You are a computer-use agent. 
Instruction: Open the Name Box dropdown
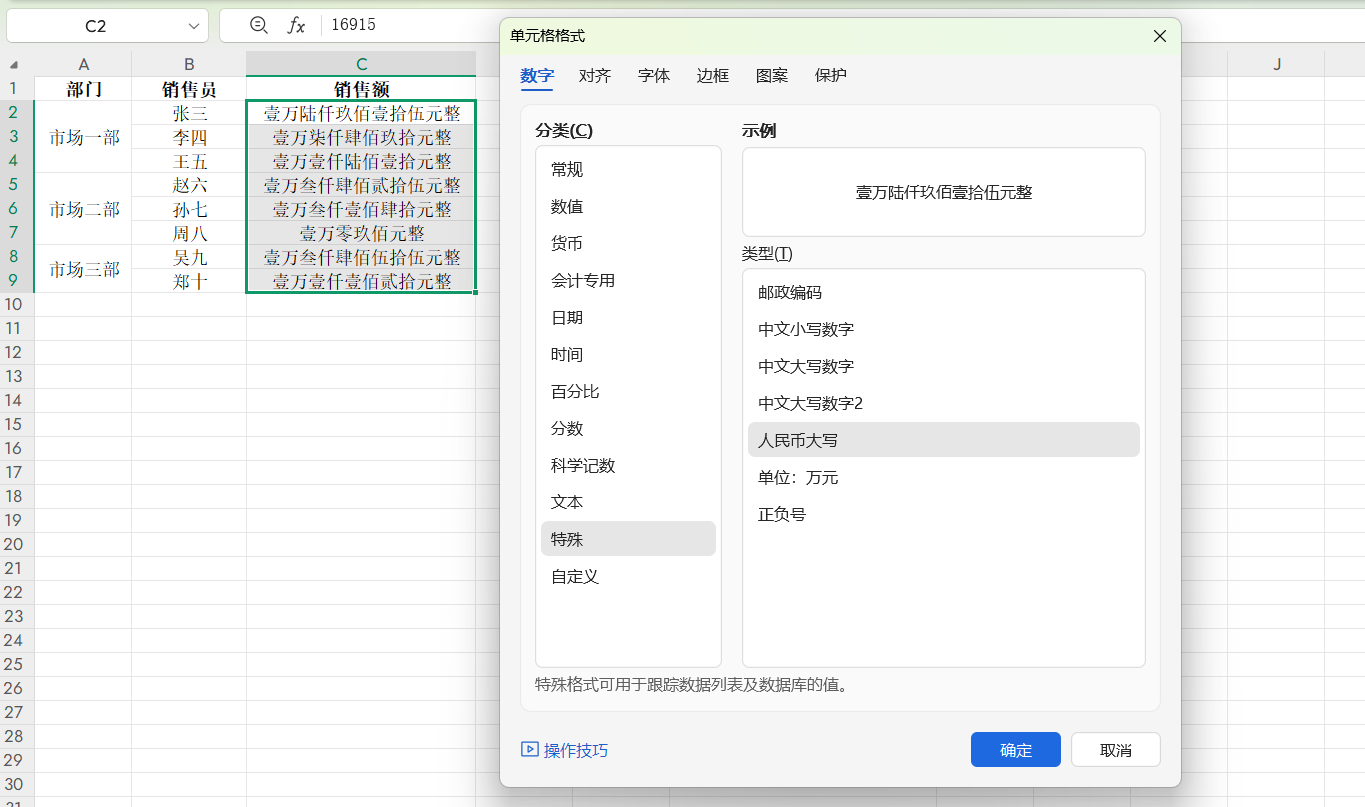[194, 24]
